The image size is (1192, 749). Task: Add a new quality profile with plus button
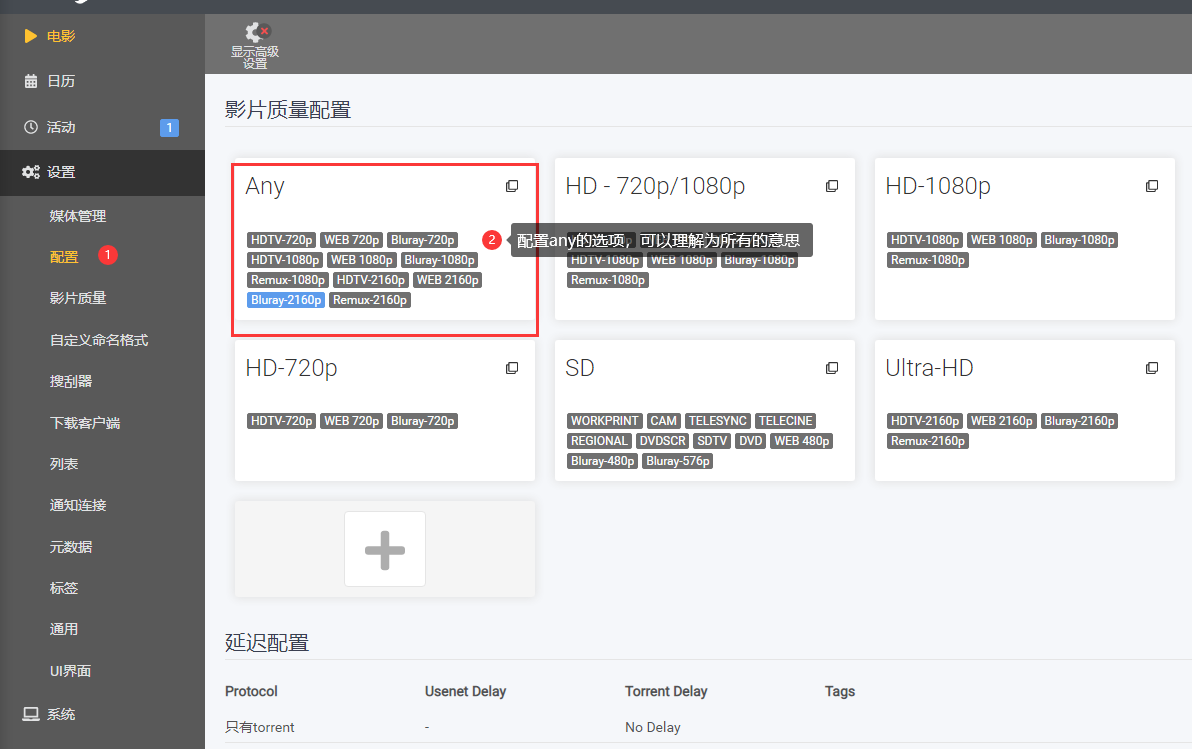[x=385, y=549]
